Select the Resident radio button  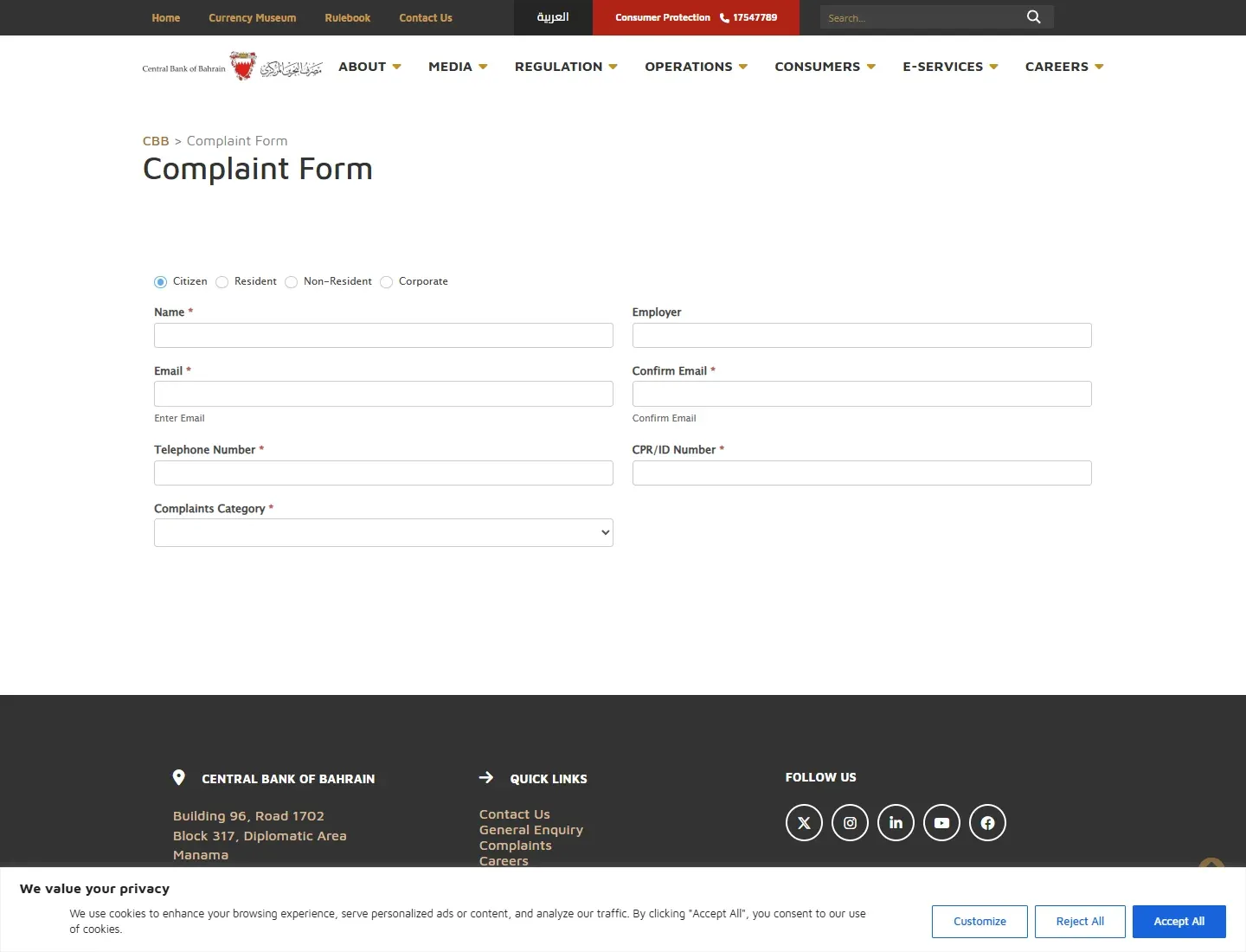pyautogui.click(x=222, y=282)
